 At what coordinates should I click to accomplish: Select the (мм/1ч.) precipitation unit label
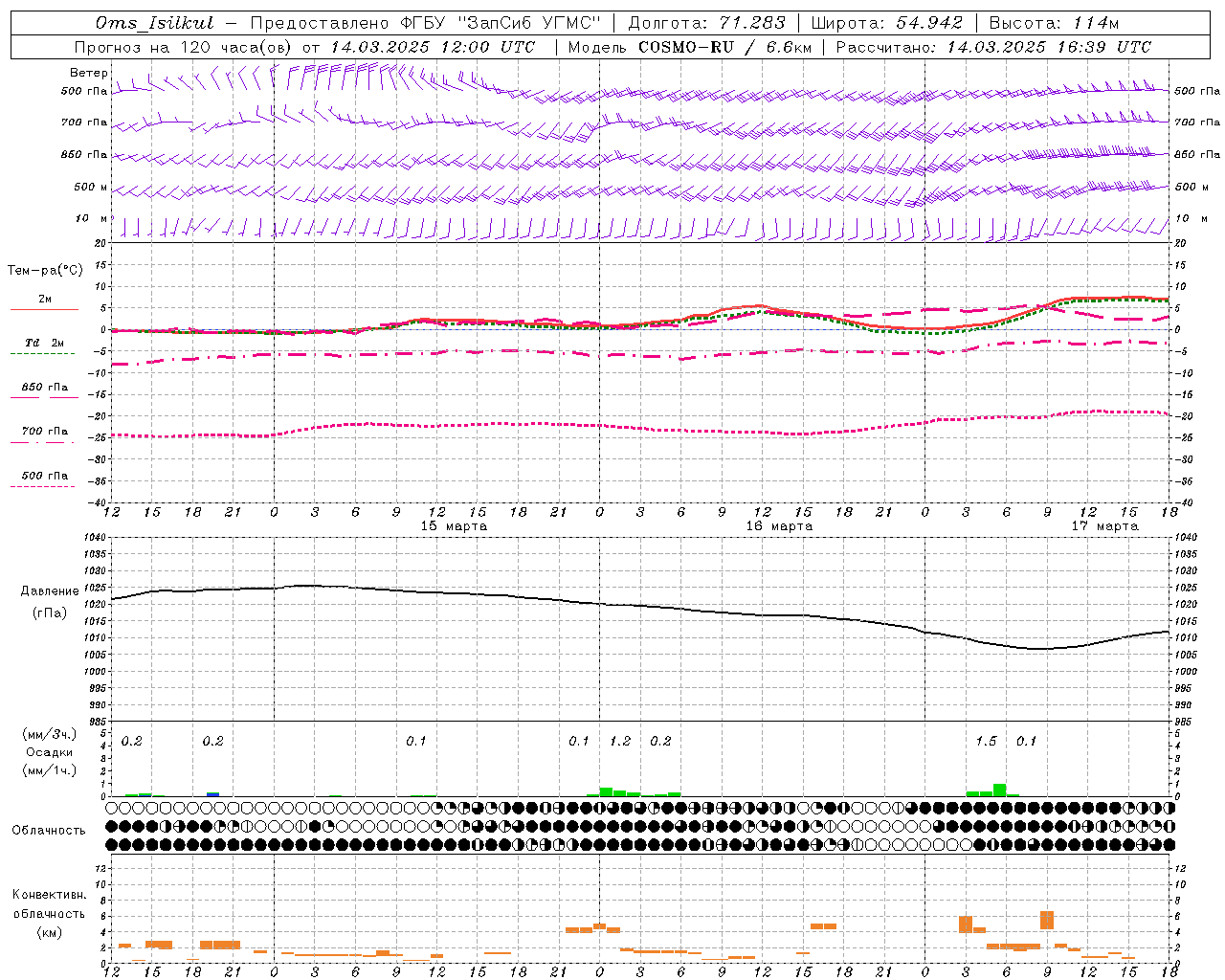[49, 770]
